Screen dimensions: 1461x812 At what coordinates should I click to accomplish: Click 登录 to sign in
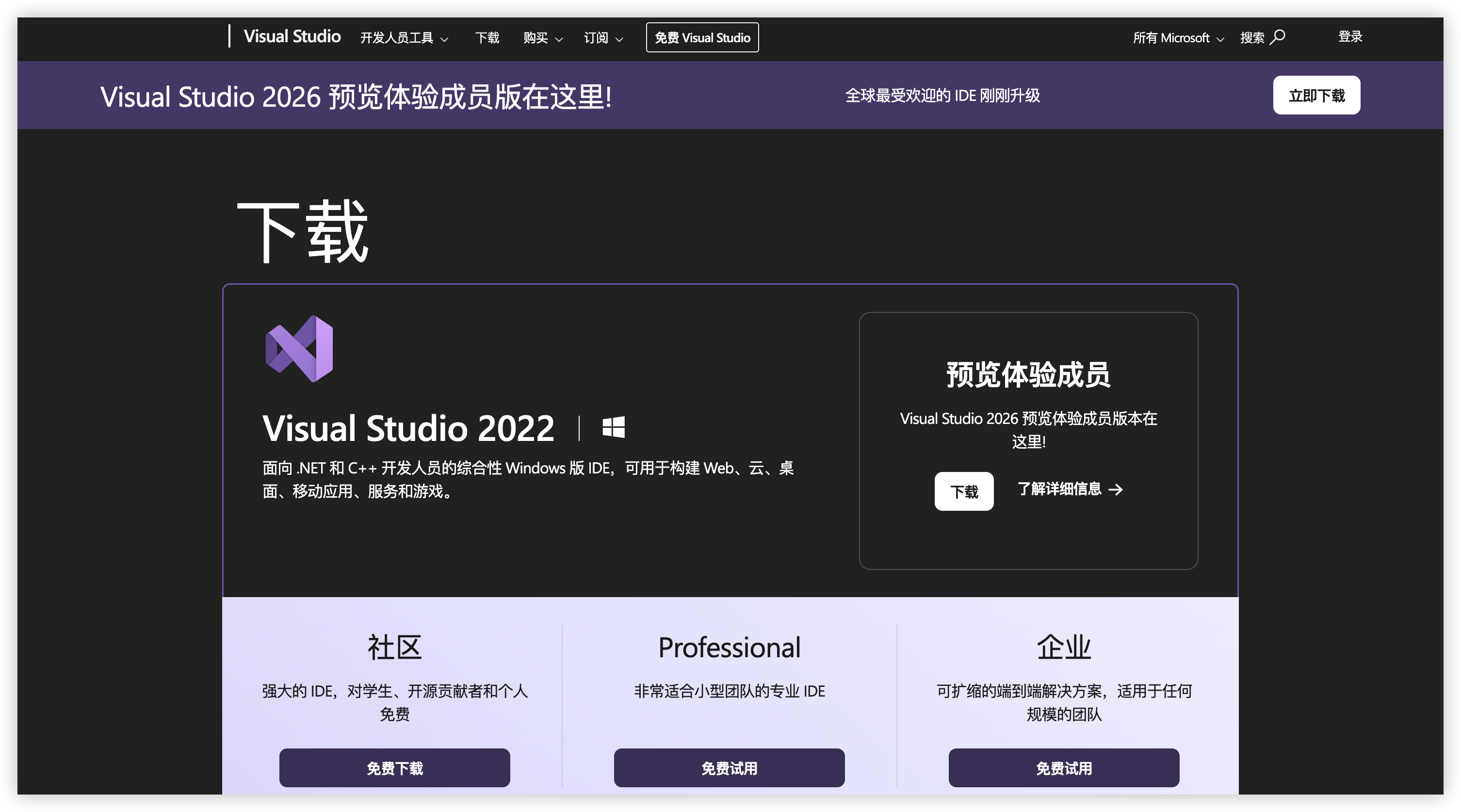pyautogui.click(x=1350, y=36)
